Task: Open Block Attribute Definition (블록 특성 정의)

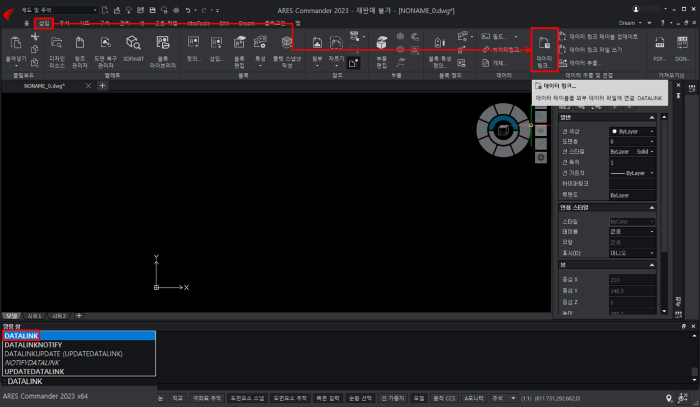Action: click(440, 52)
